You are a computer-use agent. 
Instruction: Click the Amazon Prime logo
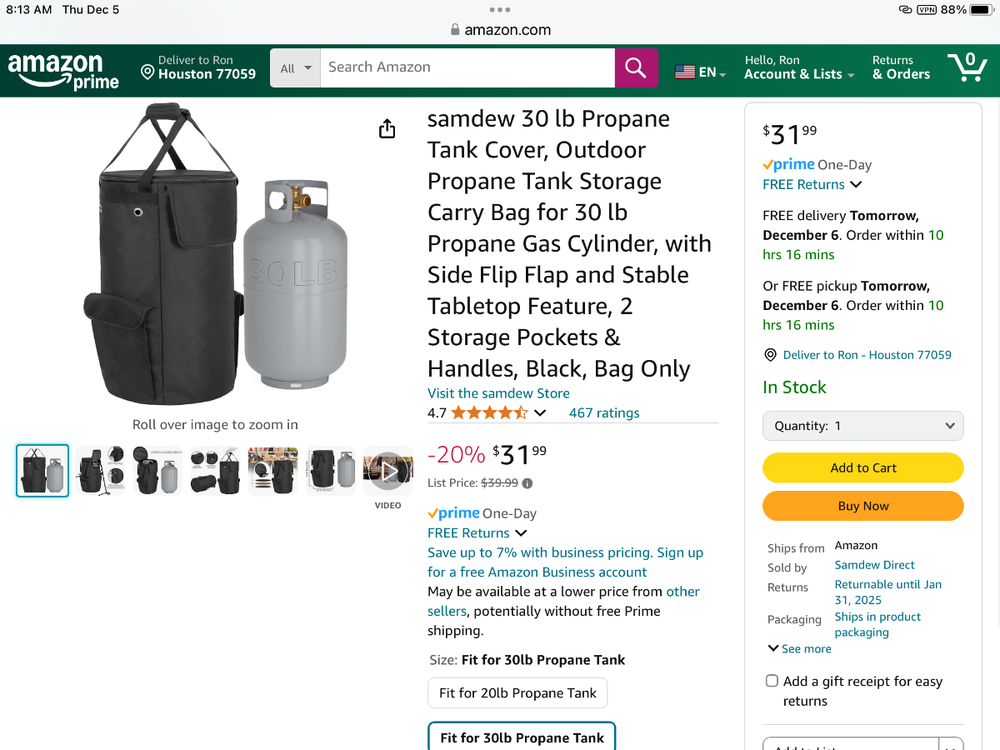point(64,71)
